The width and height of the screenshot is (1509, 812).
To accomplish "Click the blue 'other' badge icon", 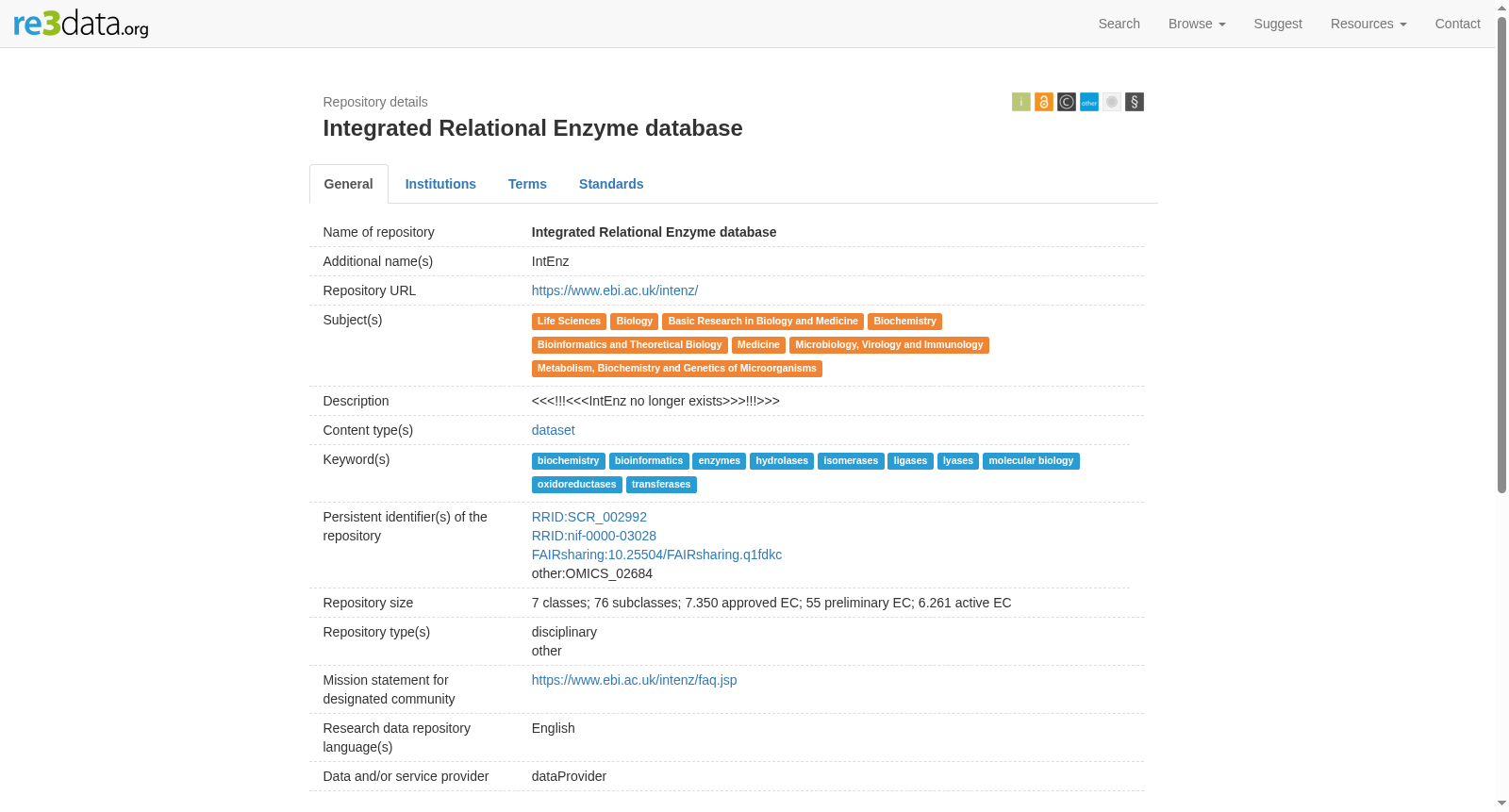I will tap(1089, 102).
